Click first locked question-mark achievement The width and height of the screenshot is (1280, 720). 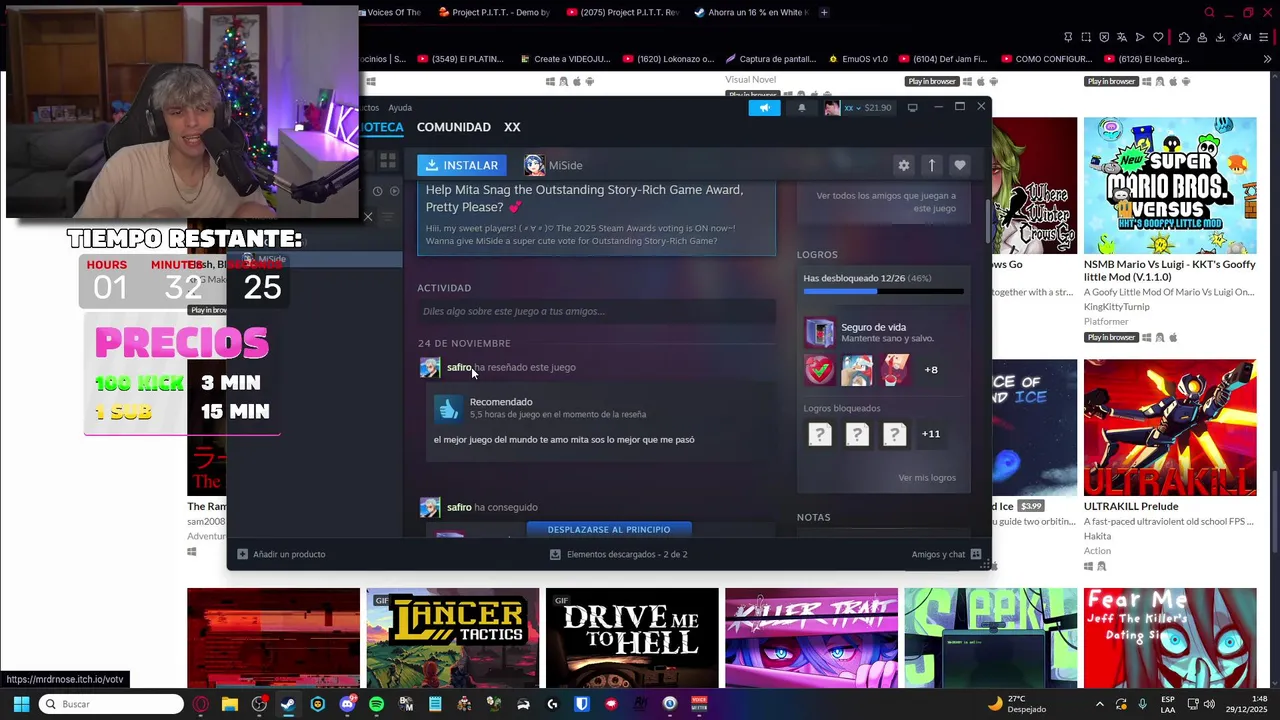point(820,434)
